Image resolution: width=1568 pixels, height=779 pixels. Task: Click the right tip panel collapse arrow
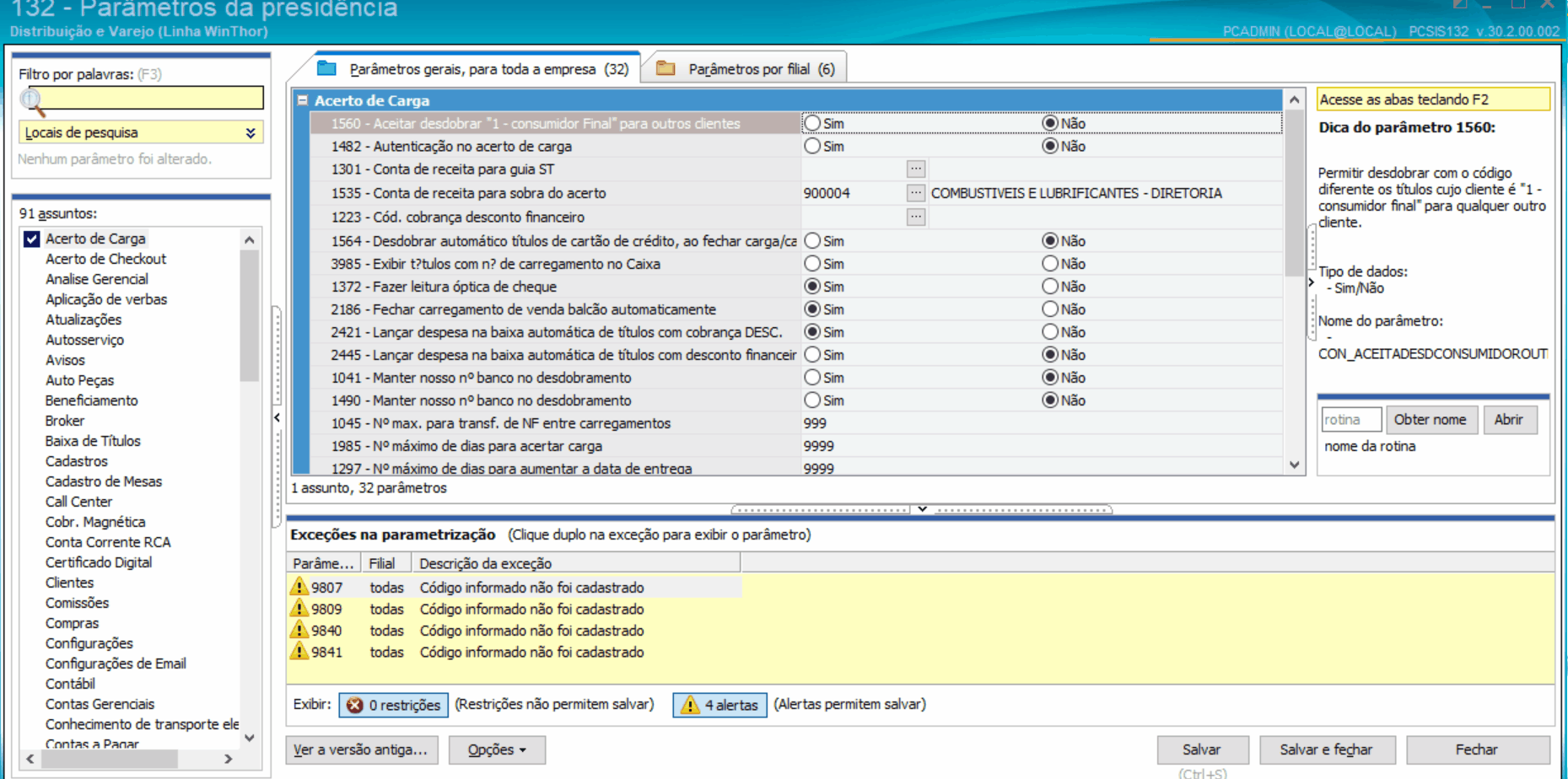pyautogui.click(x=1311, y=282)
